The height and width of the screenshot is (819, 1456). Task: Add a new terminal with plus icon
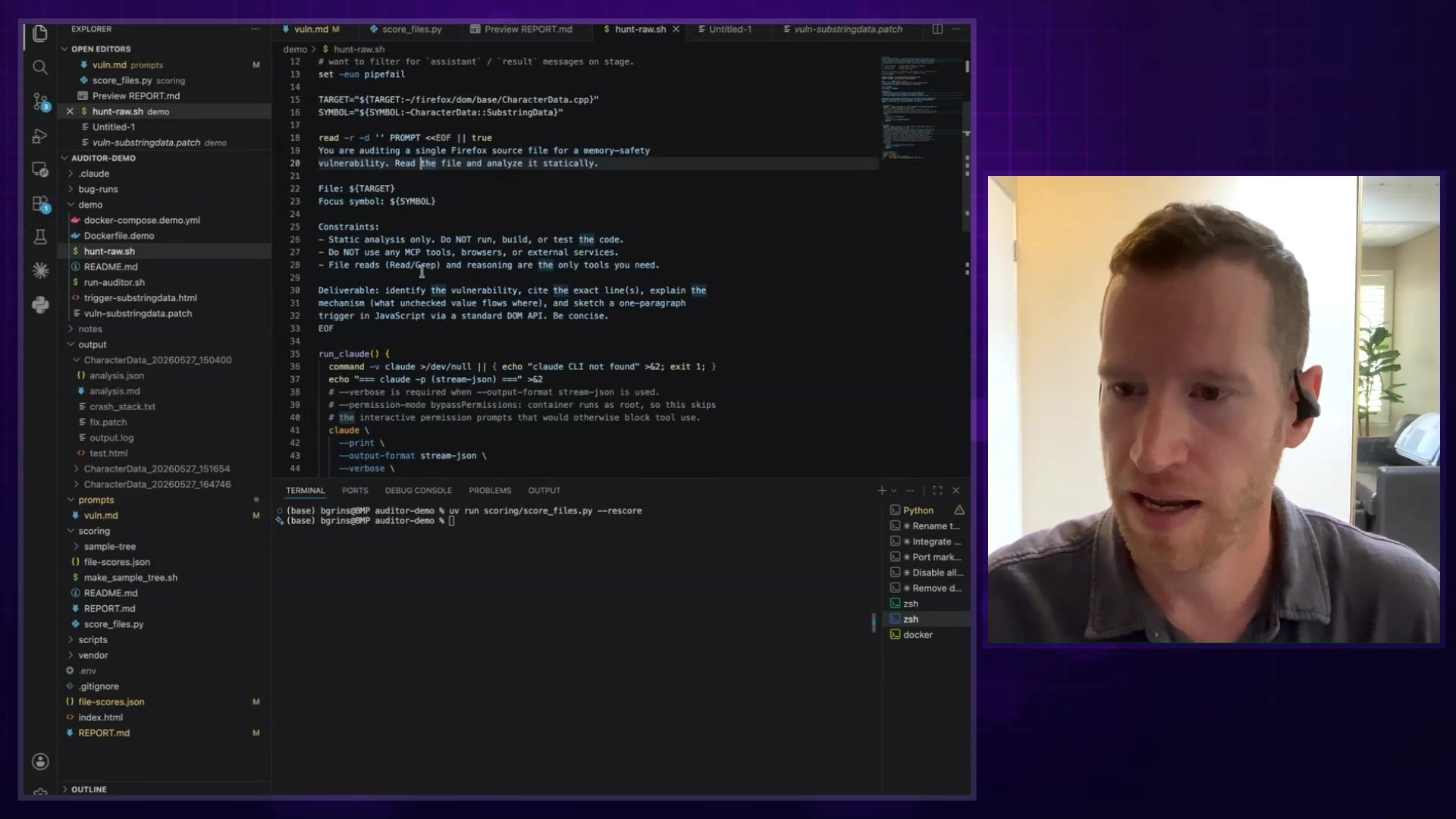pyautogui.click(x=881, y=491)
